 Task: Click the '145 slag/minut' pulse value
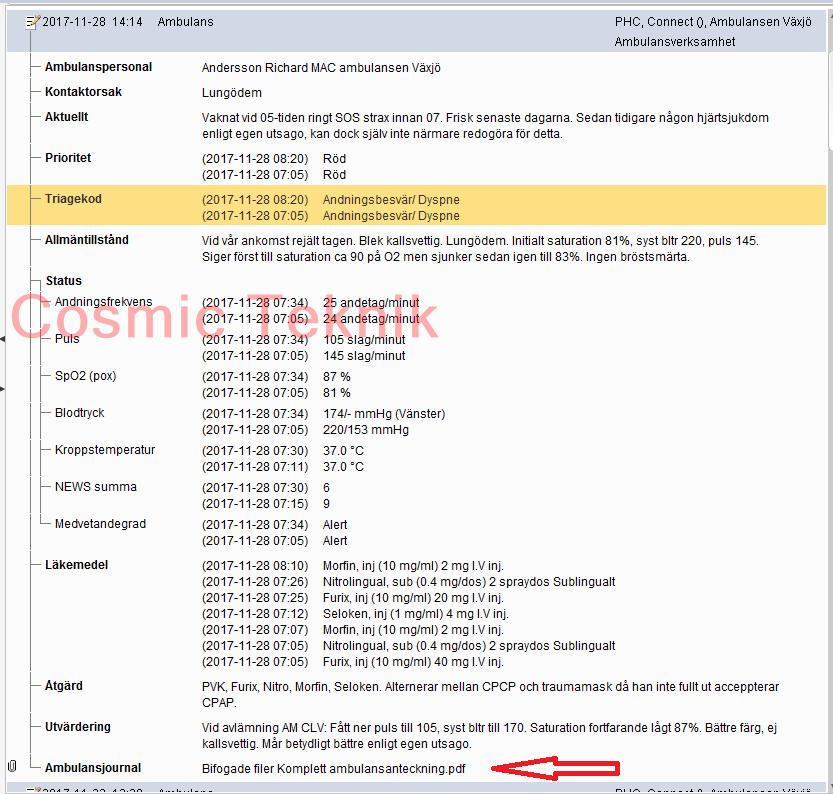(x=364, y=356)
